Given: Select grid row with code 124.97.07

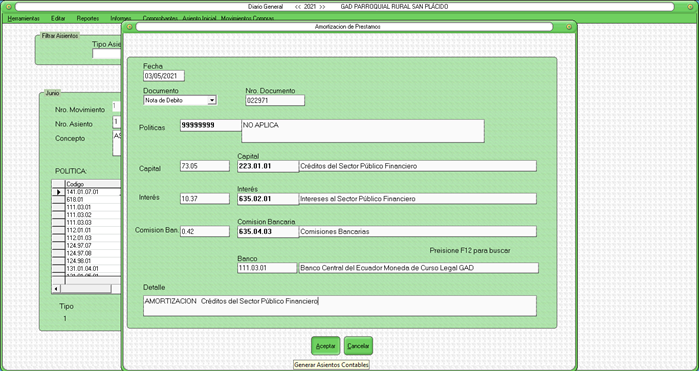Looking at the screenshot, I should coord(86,246).
